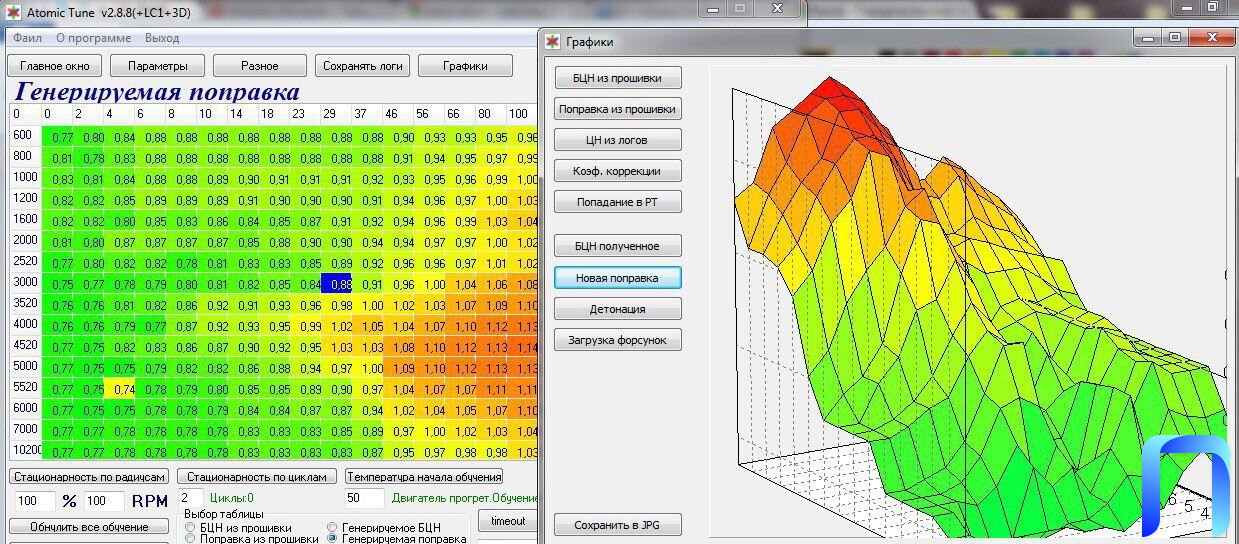Click column header 46
This screenshot has height=544, width=1239.
[x=399, y=114]
